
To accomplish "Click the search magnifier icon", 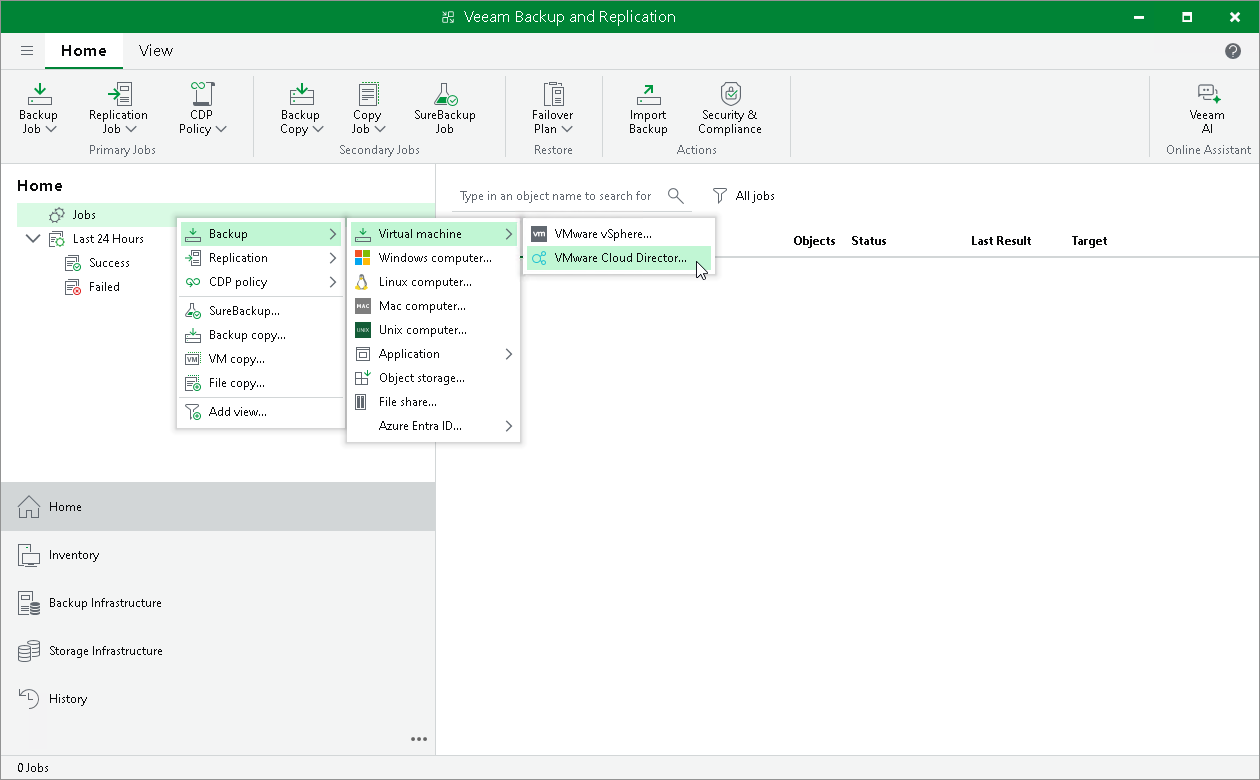I will pyautogui.click(x=676, y=196).
